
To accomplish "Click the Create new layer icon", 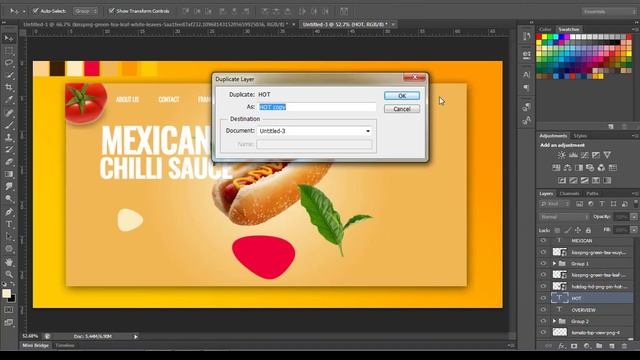I will point(611,346).
